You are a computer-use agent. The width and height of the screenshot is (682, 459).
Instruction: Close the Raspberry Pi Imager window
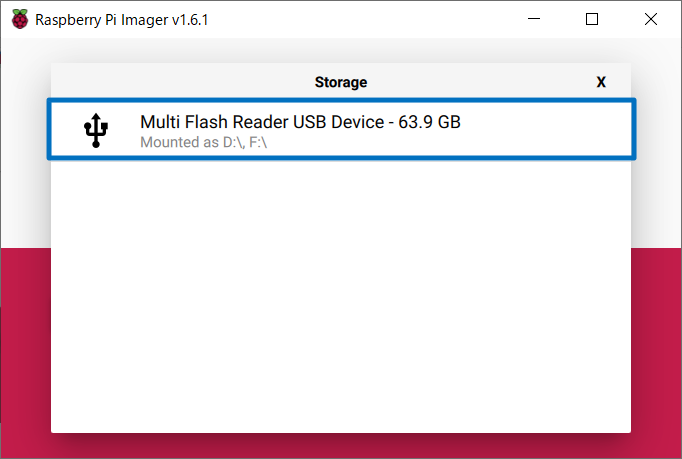651,19
